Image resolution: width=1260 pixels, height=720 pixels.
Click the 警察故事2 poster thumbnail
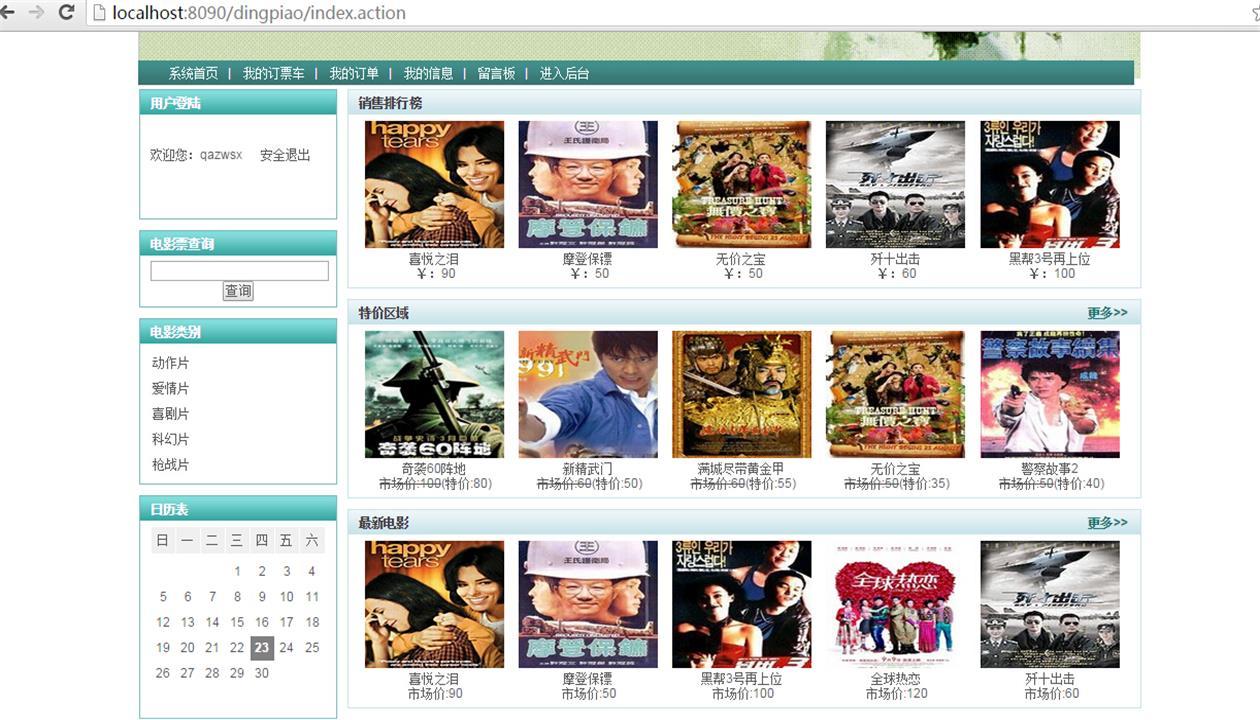1050,394
